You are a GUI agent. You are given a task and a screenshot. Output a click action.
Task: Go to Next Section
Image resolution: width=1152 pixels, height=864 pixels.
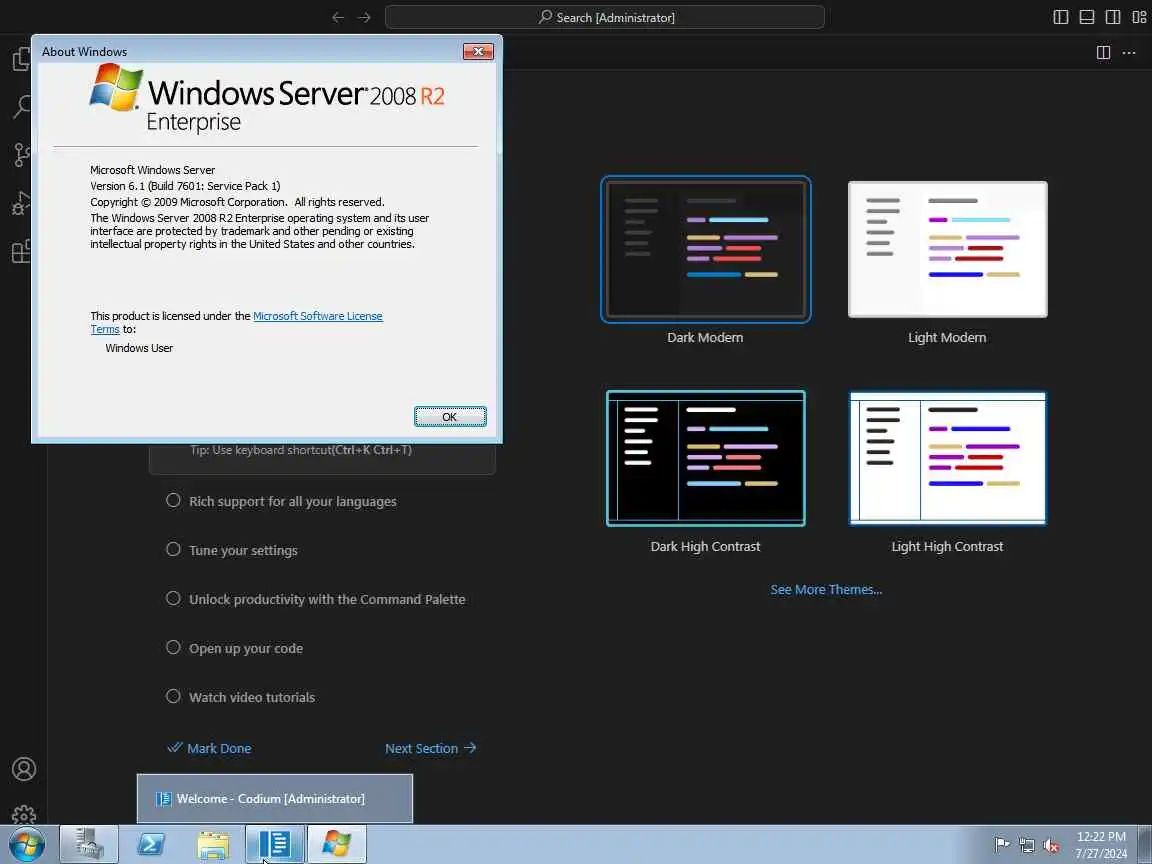(431, 749)
